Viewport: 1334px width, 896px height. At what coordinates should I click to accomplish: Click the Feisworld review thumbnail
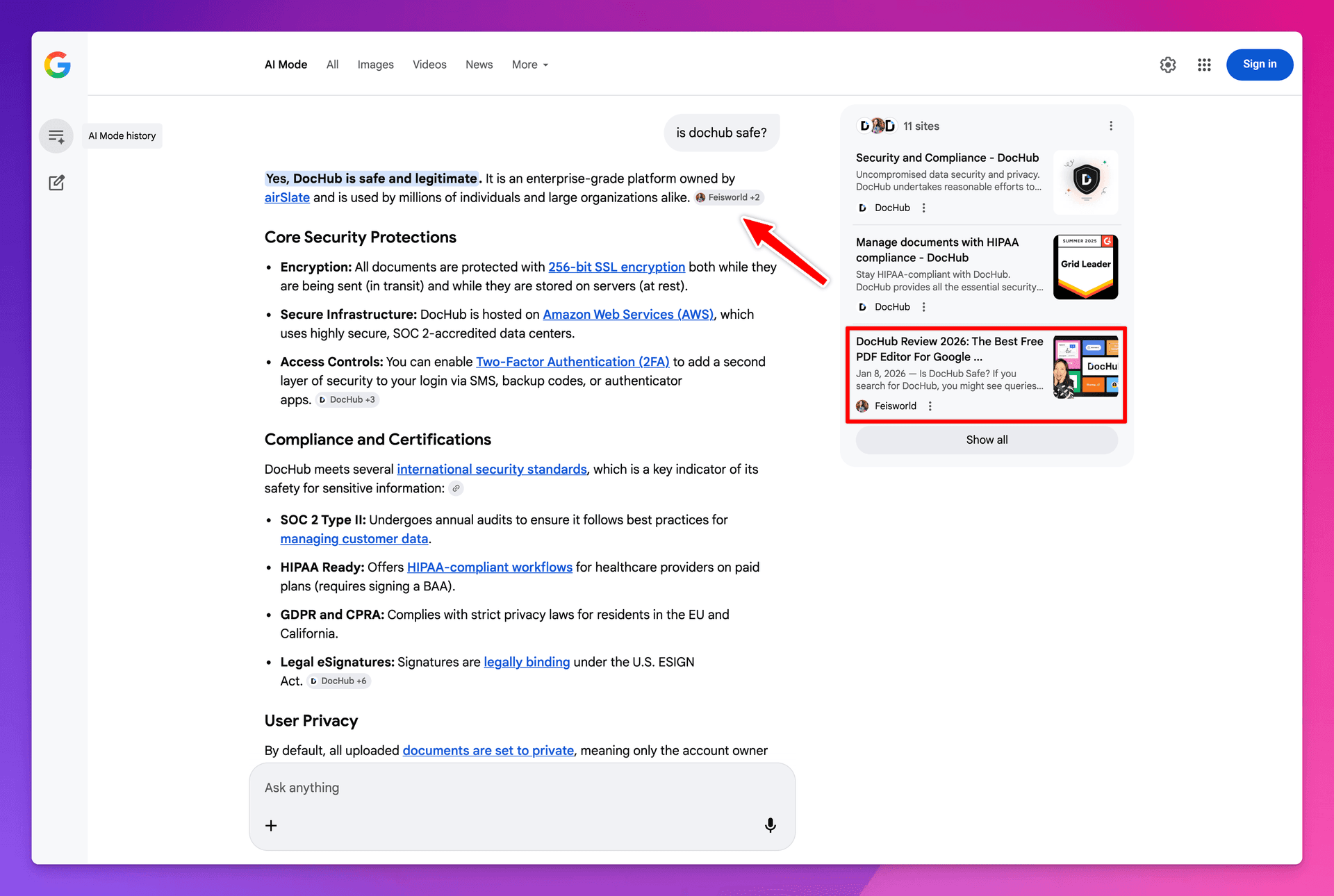[1085, 367]
